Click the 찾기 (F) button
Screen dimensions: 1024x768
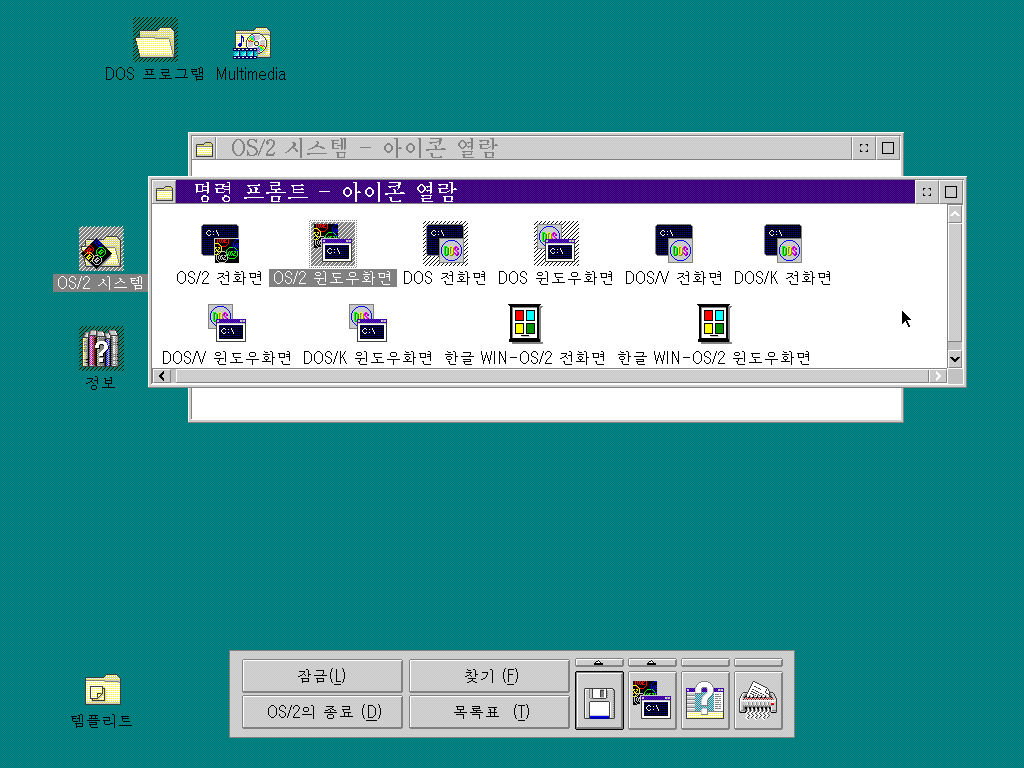(x=489, y=676)
